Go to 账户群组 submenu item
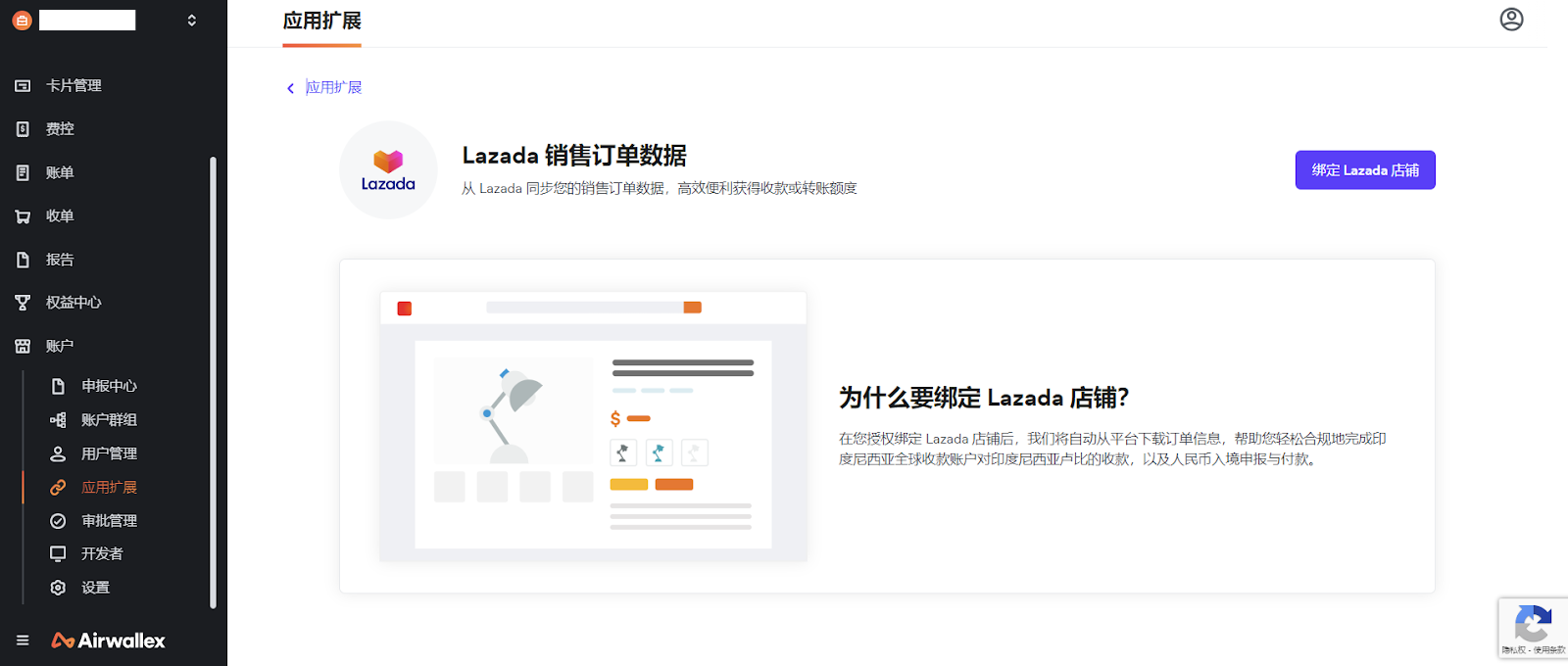Image resolution: width=1568 pixels, height=666 pixels. pyautogui.click(x=109, y=420)
